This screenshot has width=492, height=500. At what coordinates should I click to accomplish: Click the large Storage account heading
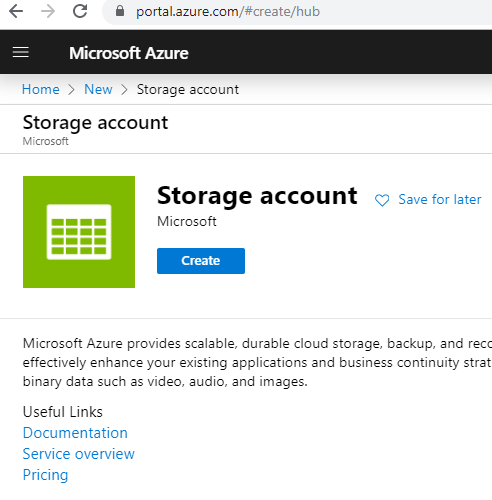(x=257, y=196)
